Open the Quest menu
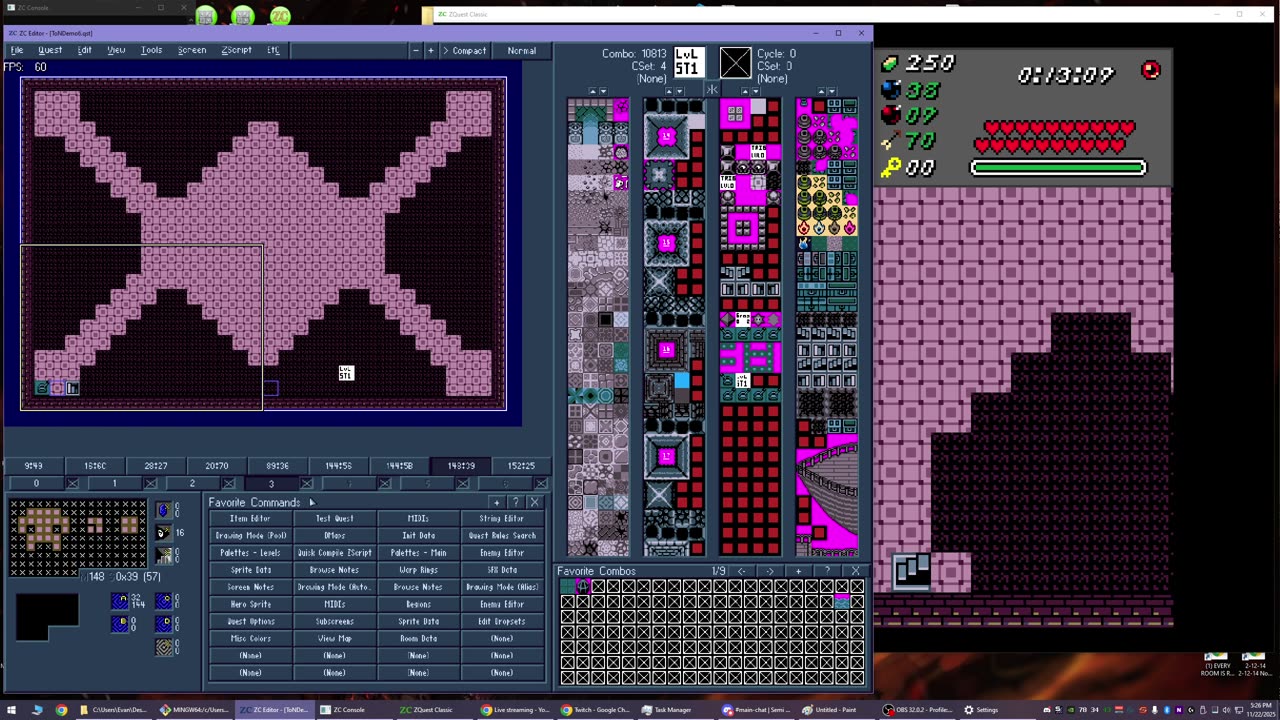 (50, 50)
